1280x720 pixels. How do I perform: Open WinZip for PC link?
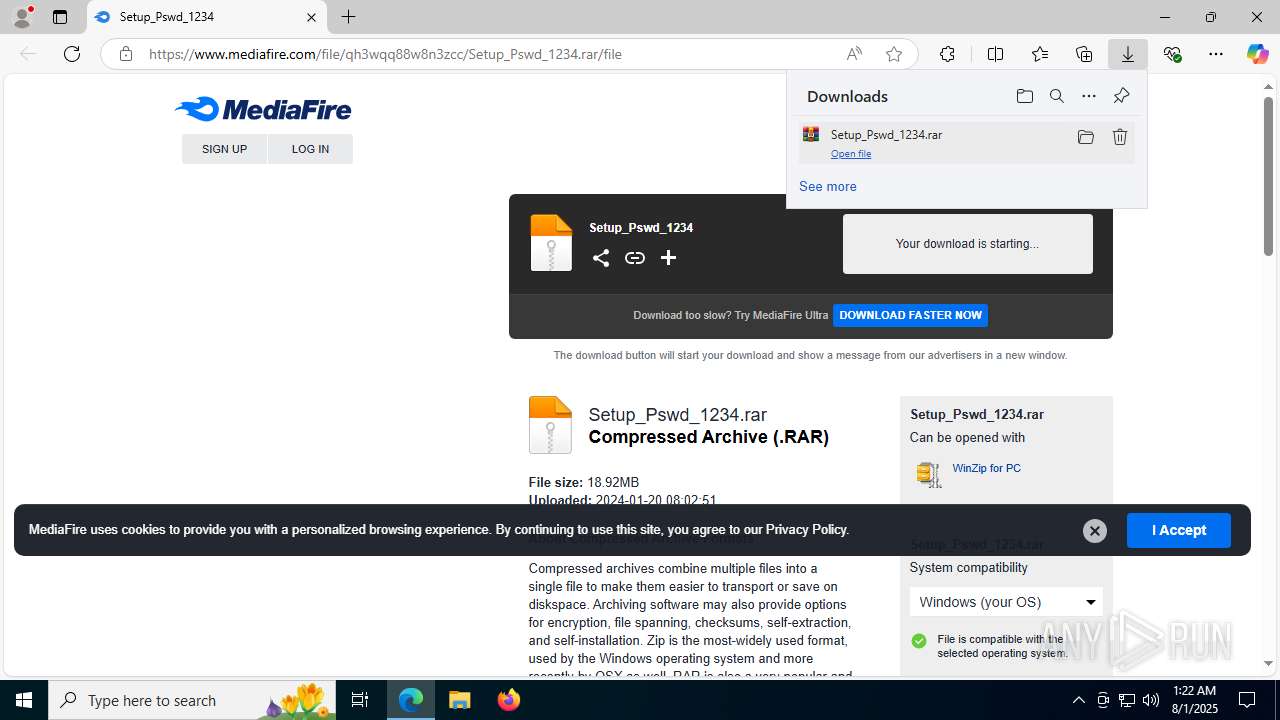[x=987, y=468]
